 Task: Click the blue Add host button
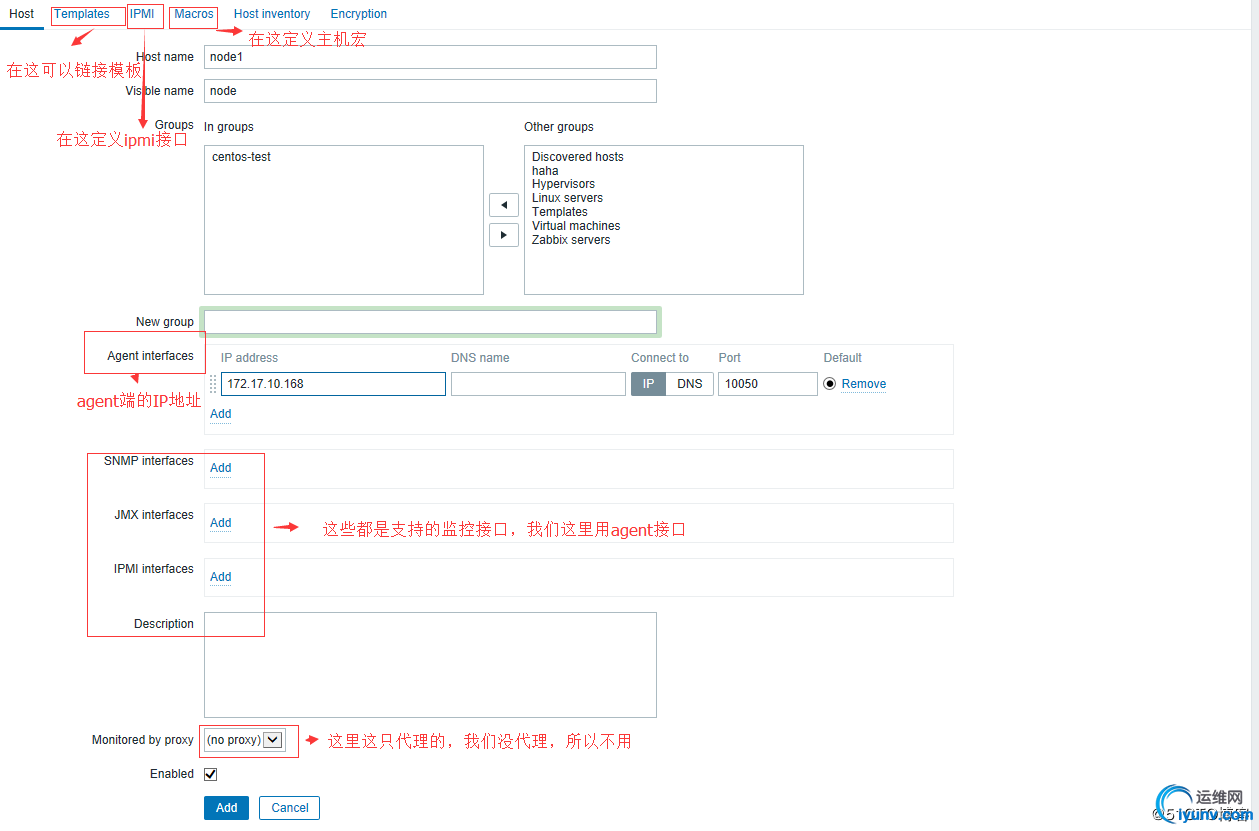click(227, 808)
